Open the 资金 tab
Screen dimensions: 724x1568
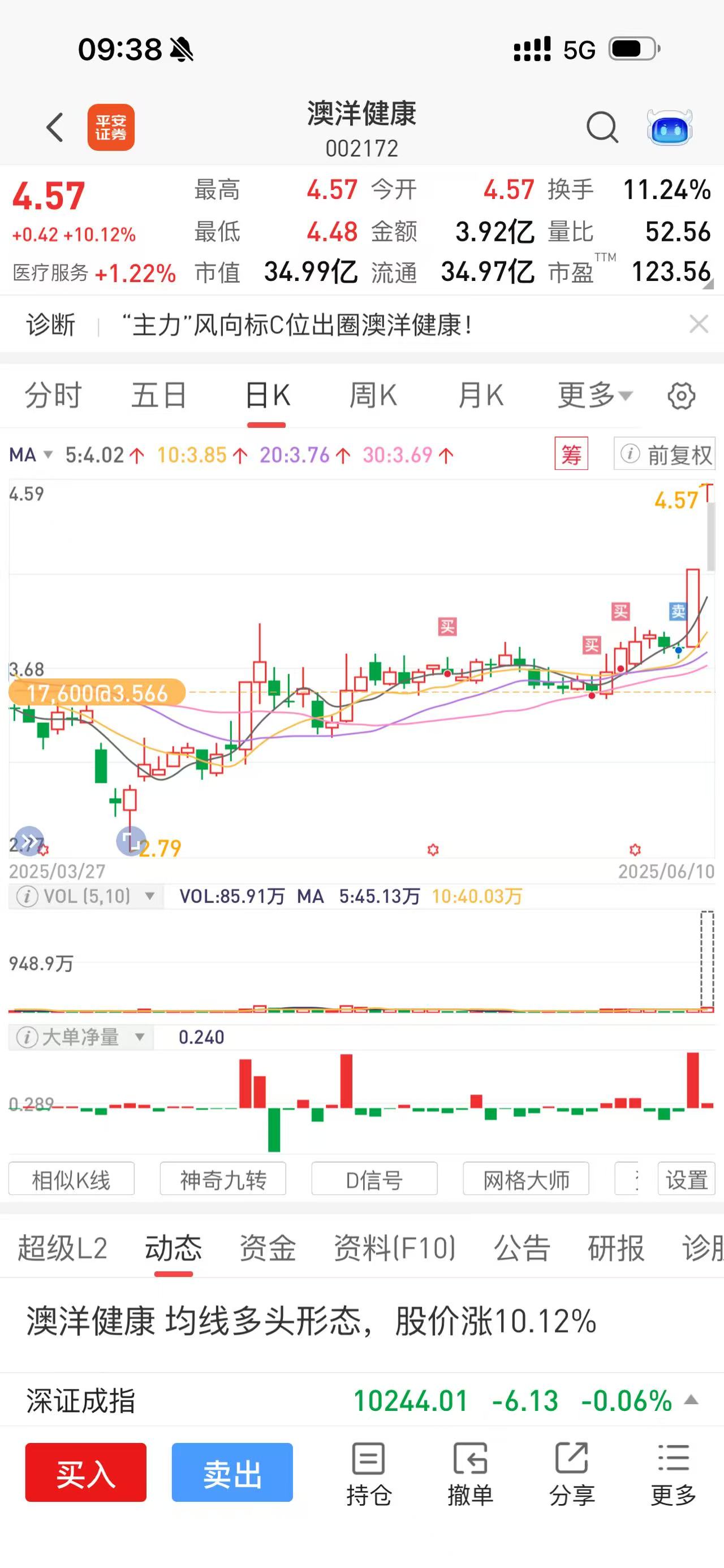pyautogui.click(x=268, y=1248)
